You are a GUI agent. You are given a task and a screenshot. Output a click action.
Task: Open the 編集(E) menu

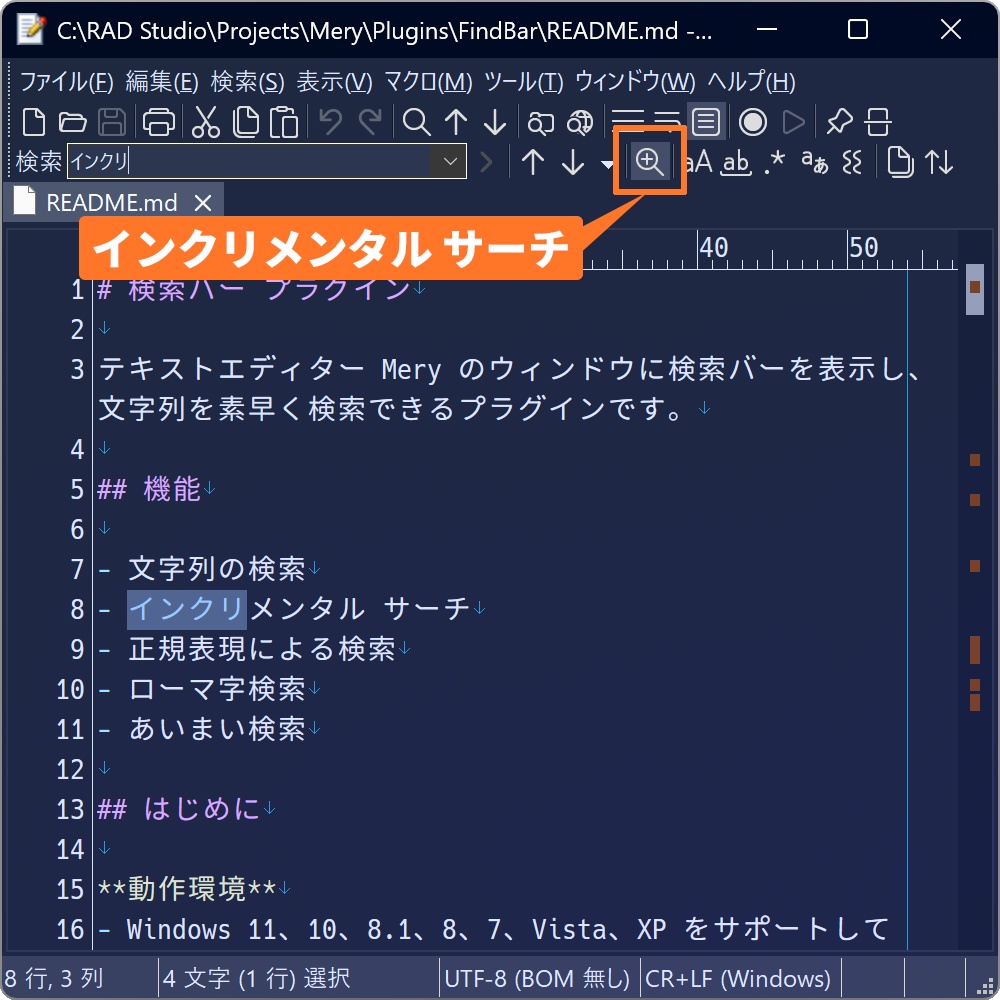162,82
